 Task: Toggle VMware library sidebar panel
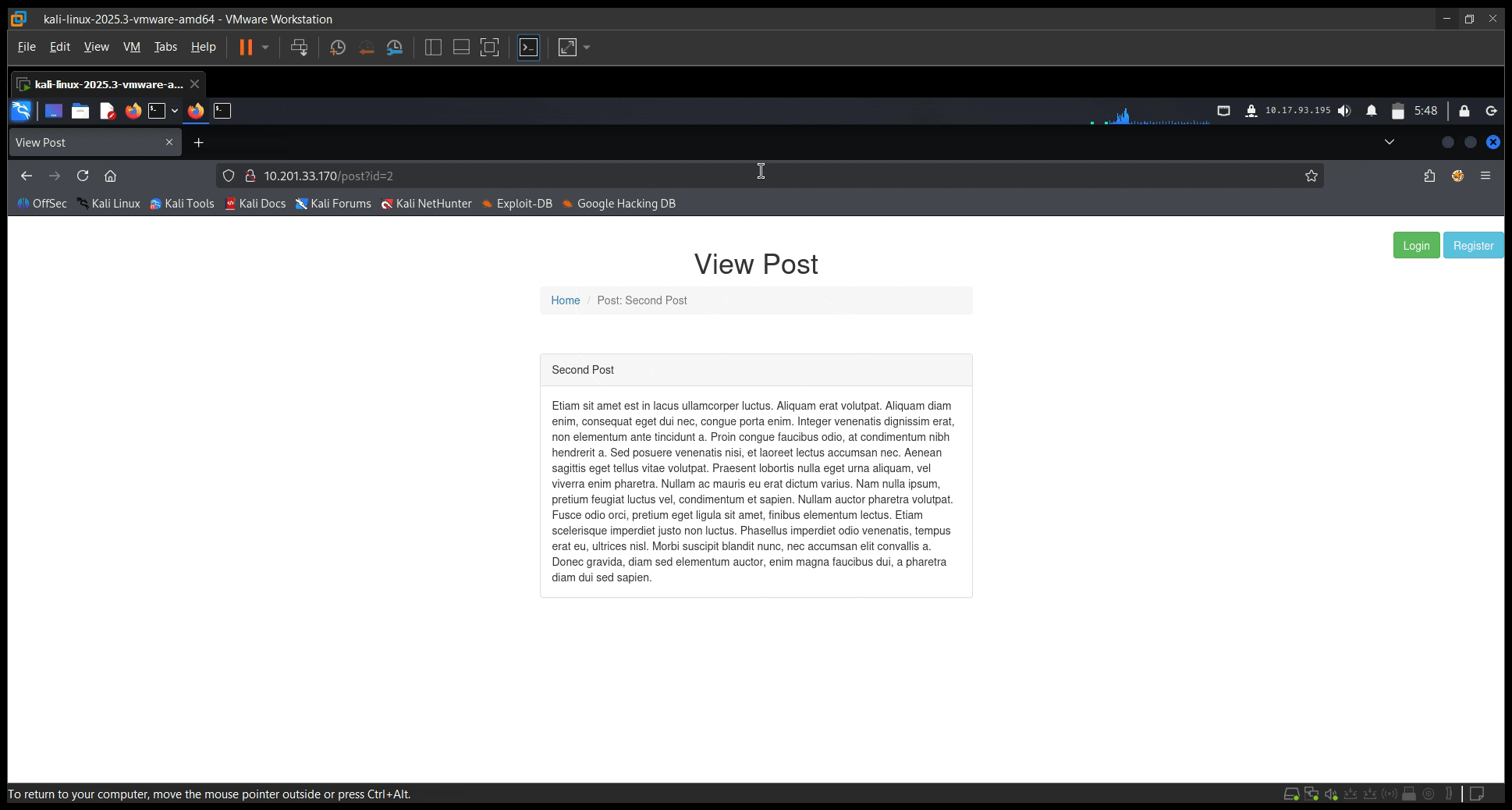433,48
